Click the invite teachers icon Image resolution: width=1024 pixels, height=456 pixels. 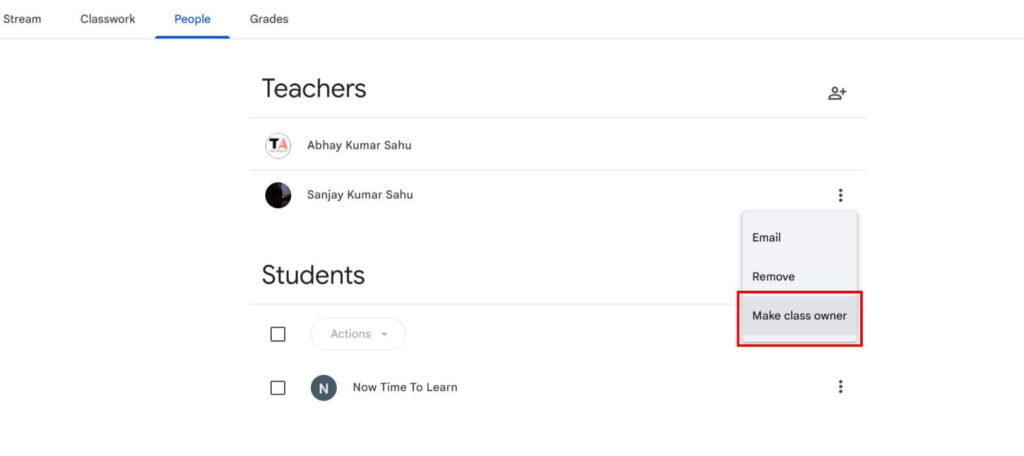(x=837, y=93)
